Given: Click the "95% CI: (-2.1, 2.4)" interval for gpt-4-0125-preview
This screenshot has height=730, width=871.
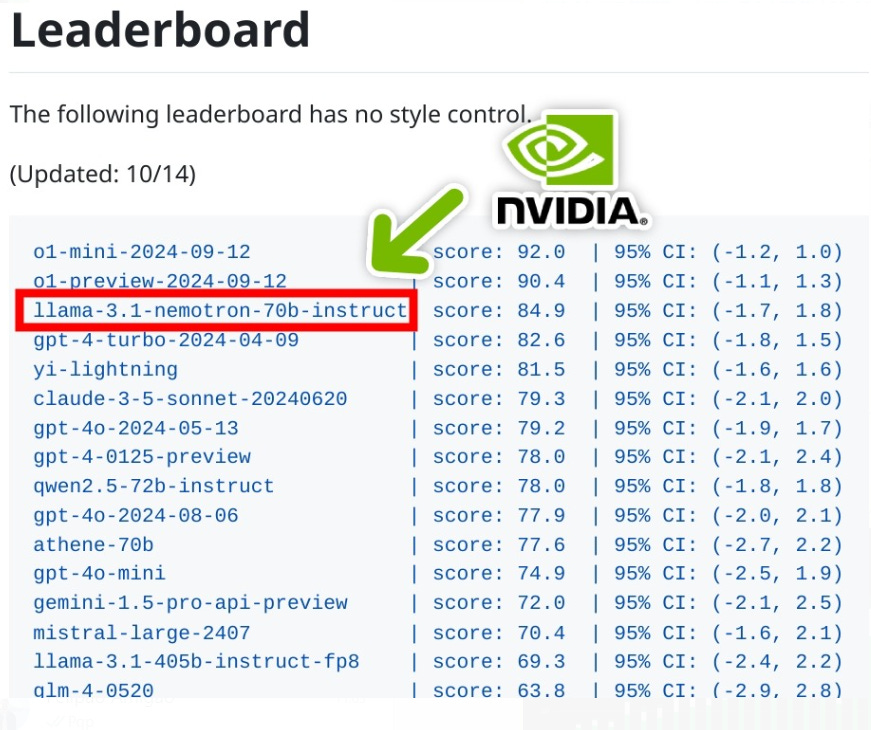Looking at the screenshot, I should (728, 457).
